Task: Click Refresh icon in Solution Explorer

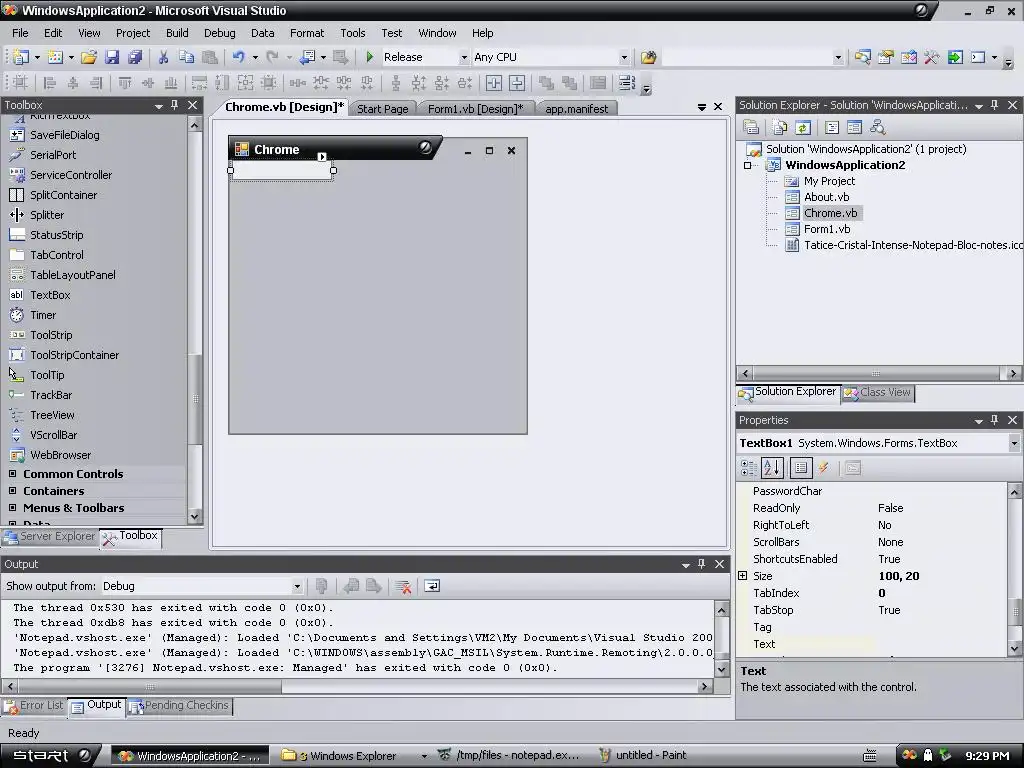Action: click(x=803, y=127)
